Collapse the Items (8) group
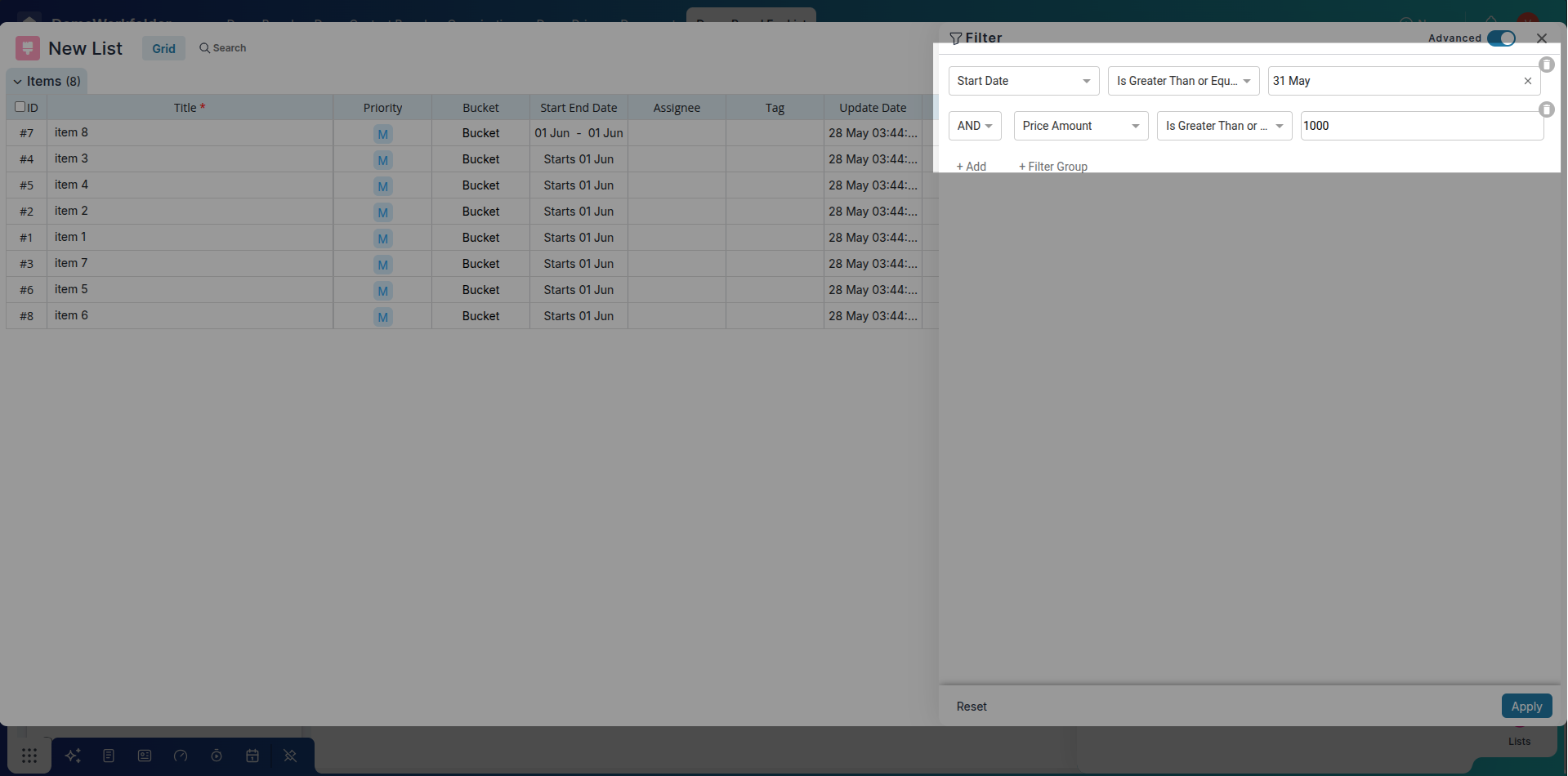The image size is (1568, 776). [17, 82]
